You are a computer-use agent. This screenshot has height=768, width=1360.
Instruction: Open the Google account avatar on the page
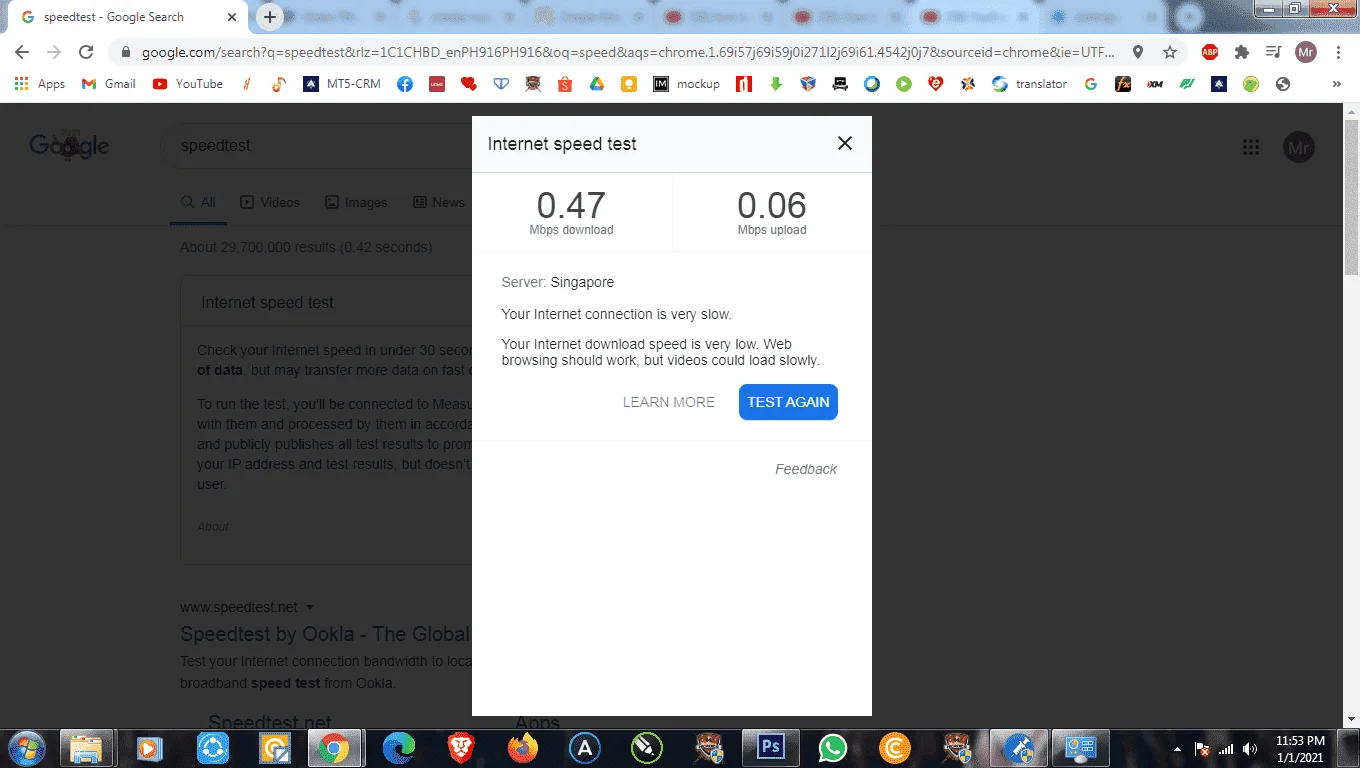tap(1299, 148)
